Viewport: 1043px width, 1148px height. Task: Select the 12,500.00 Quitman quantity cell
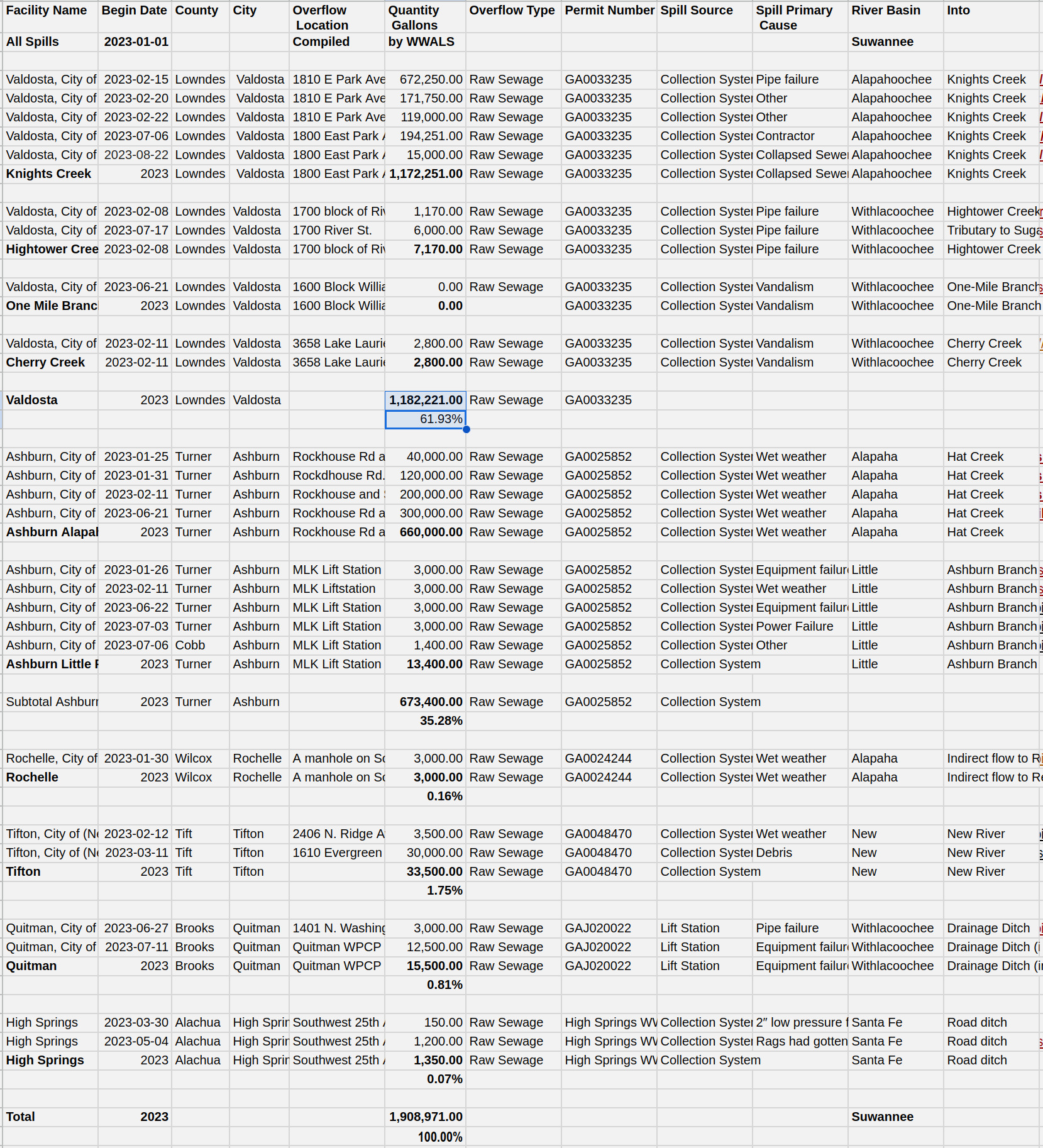426,947
